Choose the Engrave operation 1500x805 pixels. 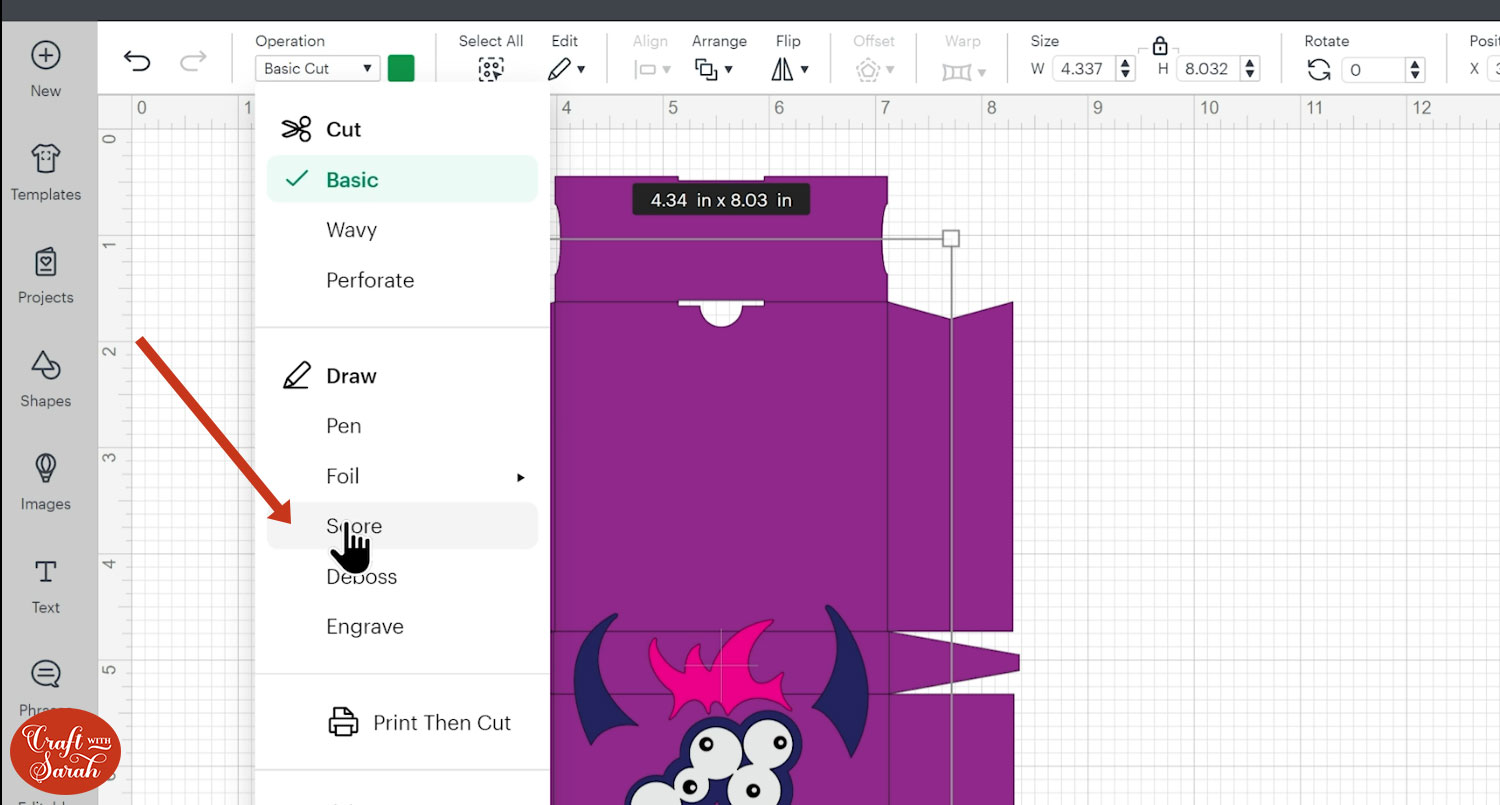click(x=365, y=627)
